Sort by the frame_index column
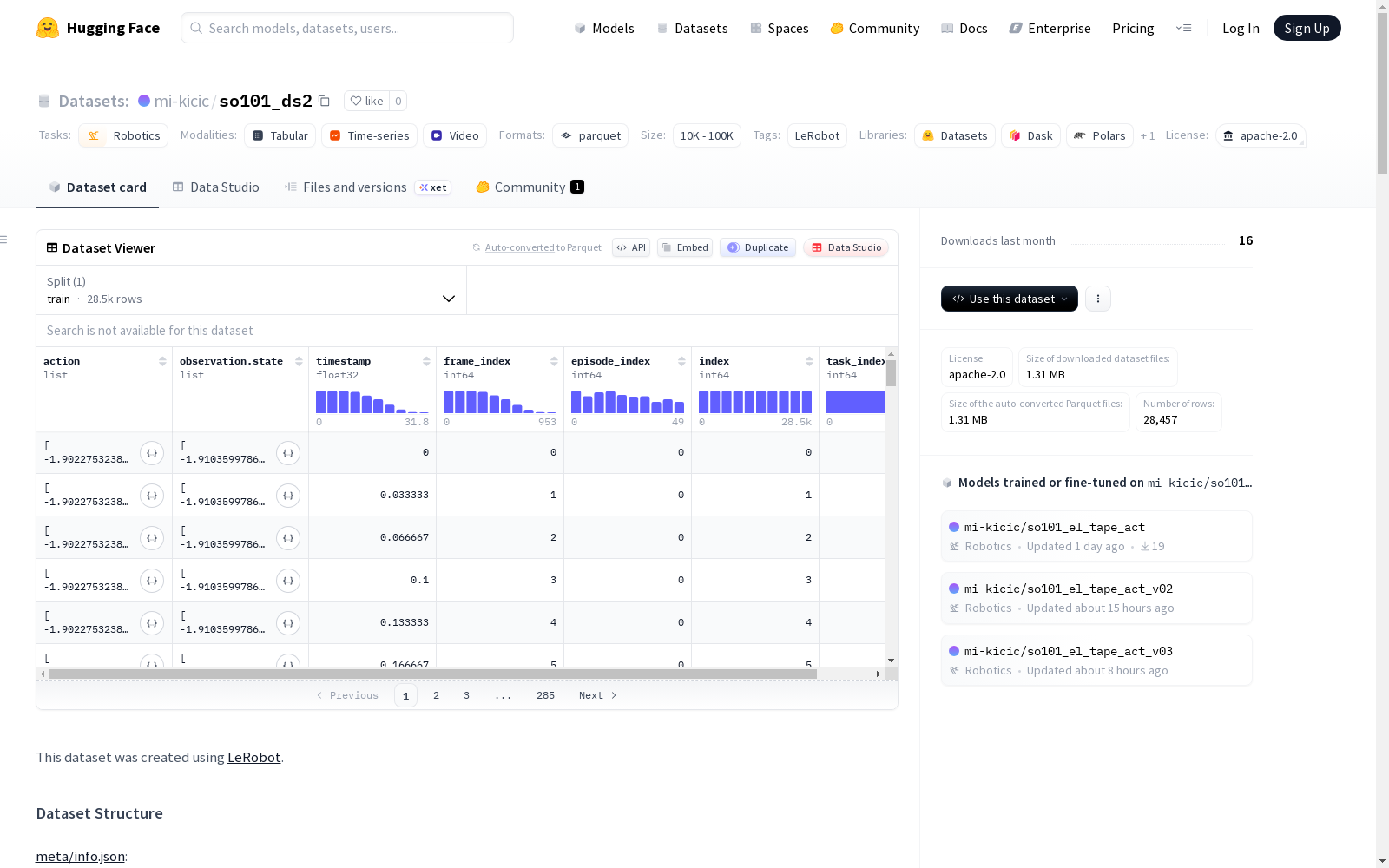Image resolution: width=1389 pixels, height=868 pixels. click(x=554, y=361)
